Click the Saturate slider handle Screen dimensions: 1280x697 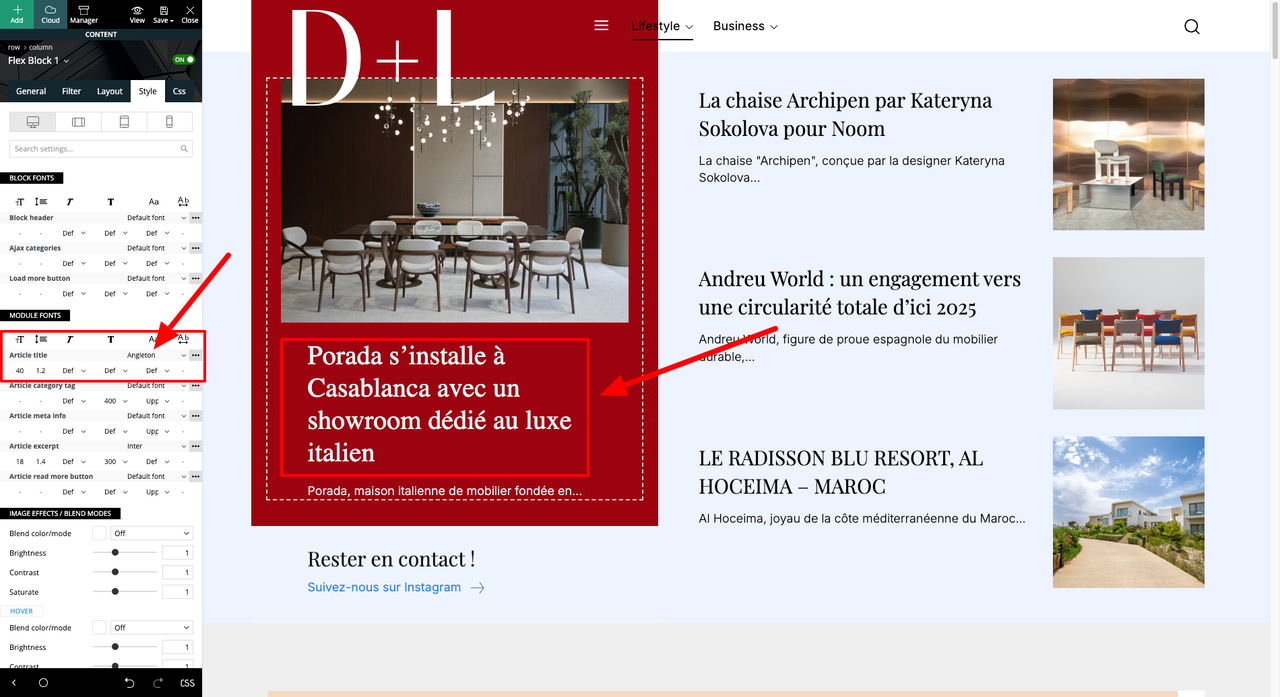click(x=115, y=592)
